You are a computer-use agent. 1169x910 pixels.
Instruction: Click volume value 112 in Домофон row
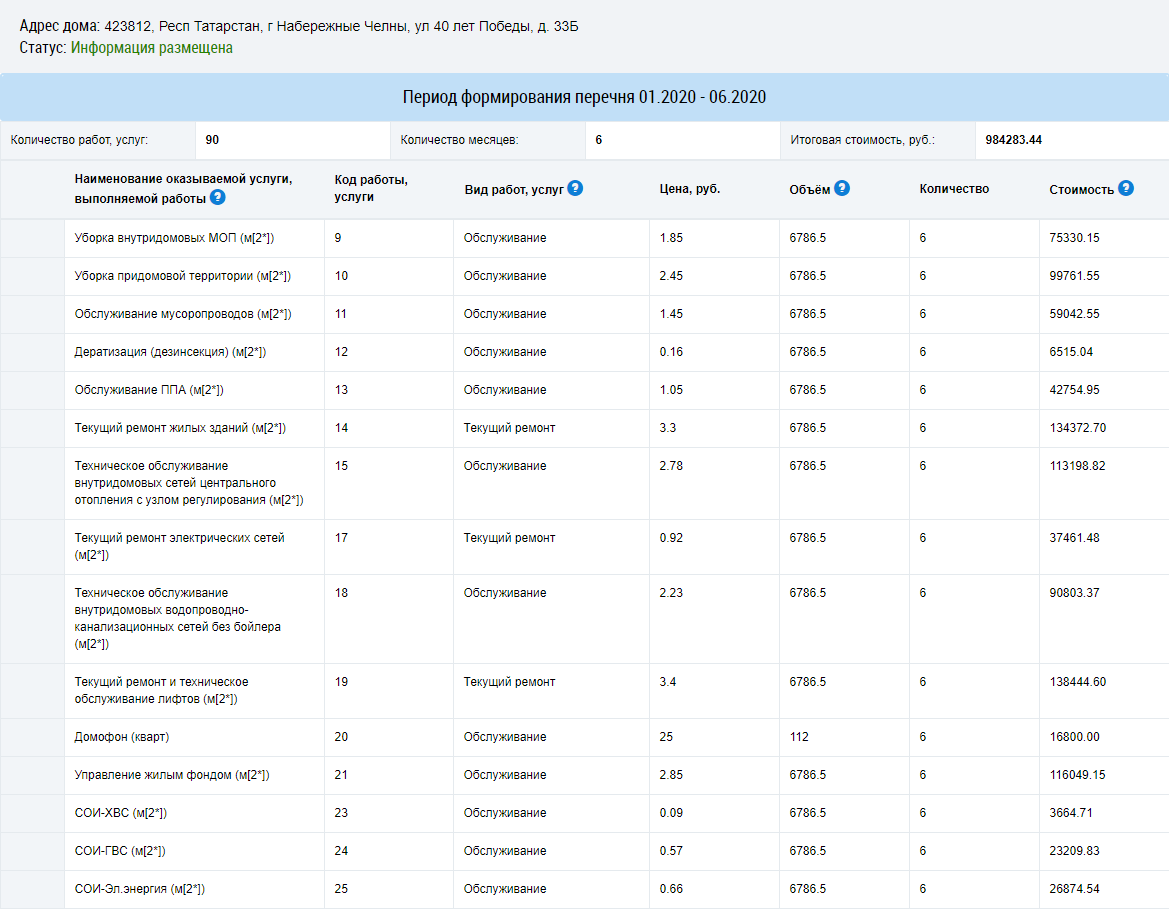(798, 737)
